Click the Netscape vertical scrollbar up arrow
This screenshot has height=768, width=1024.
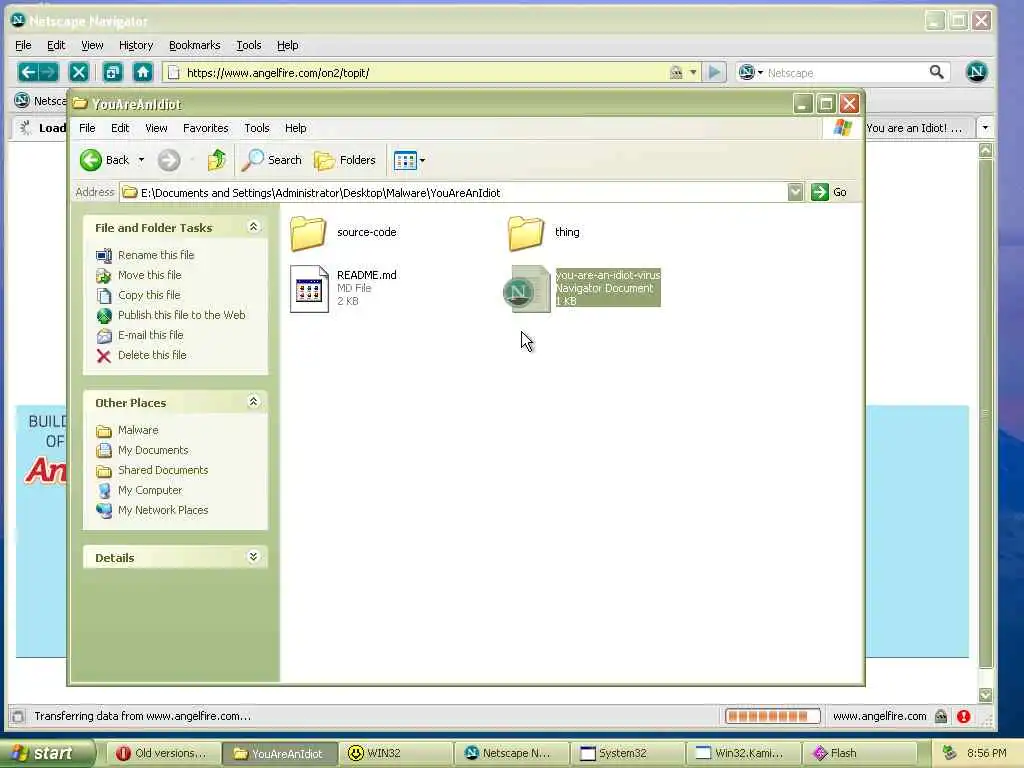(x=985, y=150)
